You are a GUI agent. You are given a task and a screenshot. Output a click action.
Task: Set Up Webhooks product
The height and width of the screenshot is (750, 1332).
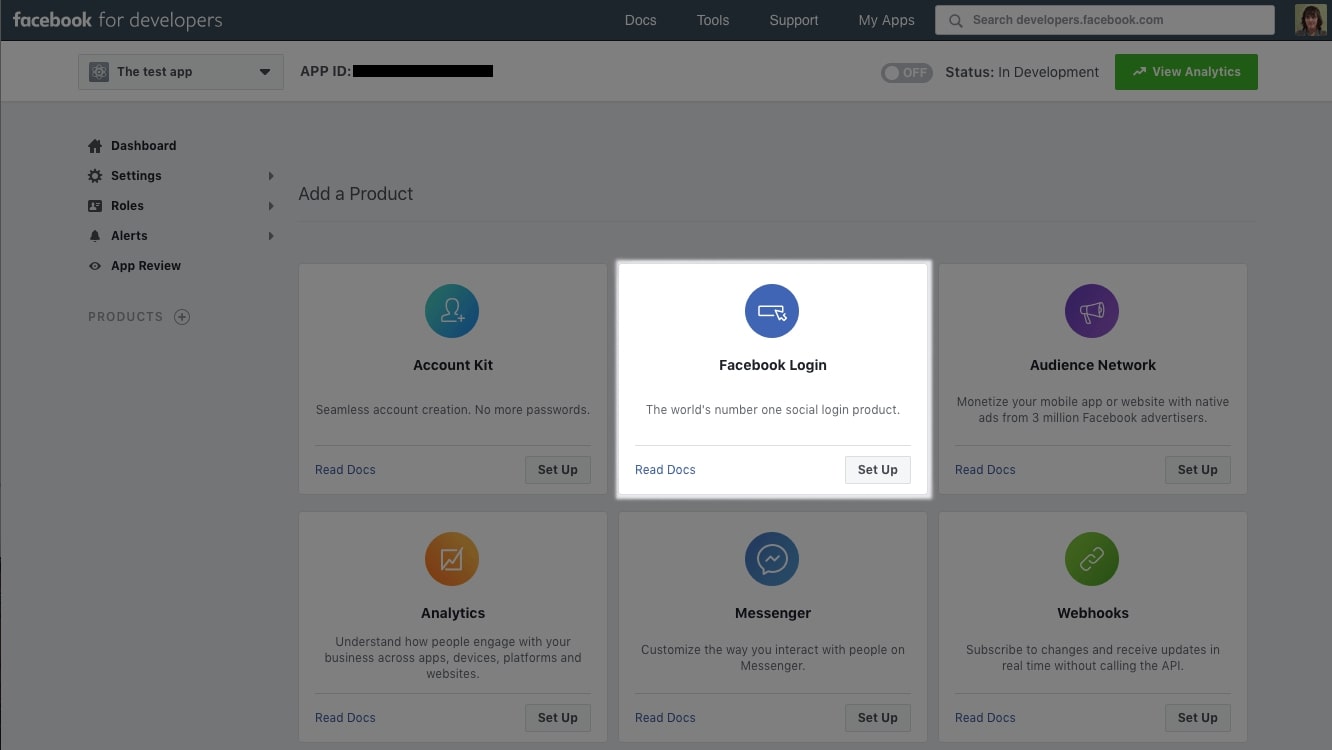pyautogui.click(x=1198, y=718)
